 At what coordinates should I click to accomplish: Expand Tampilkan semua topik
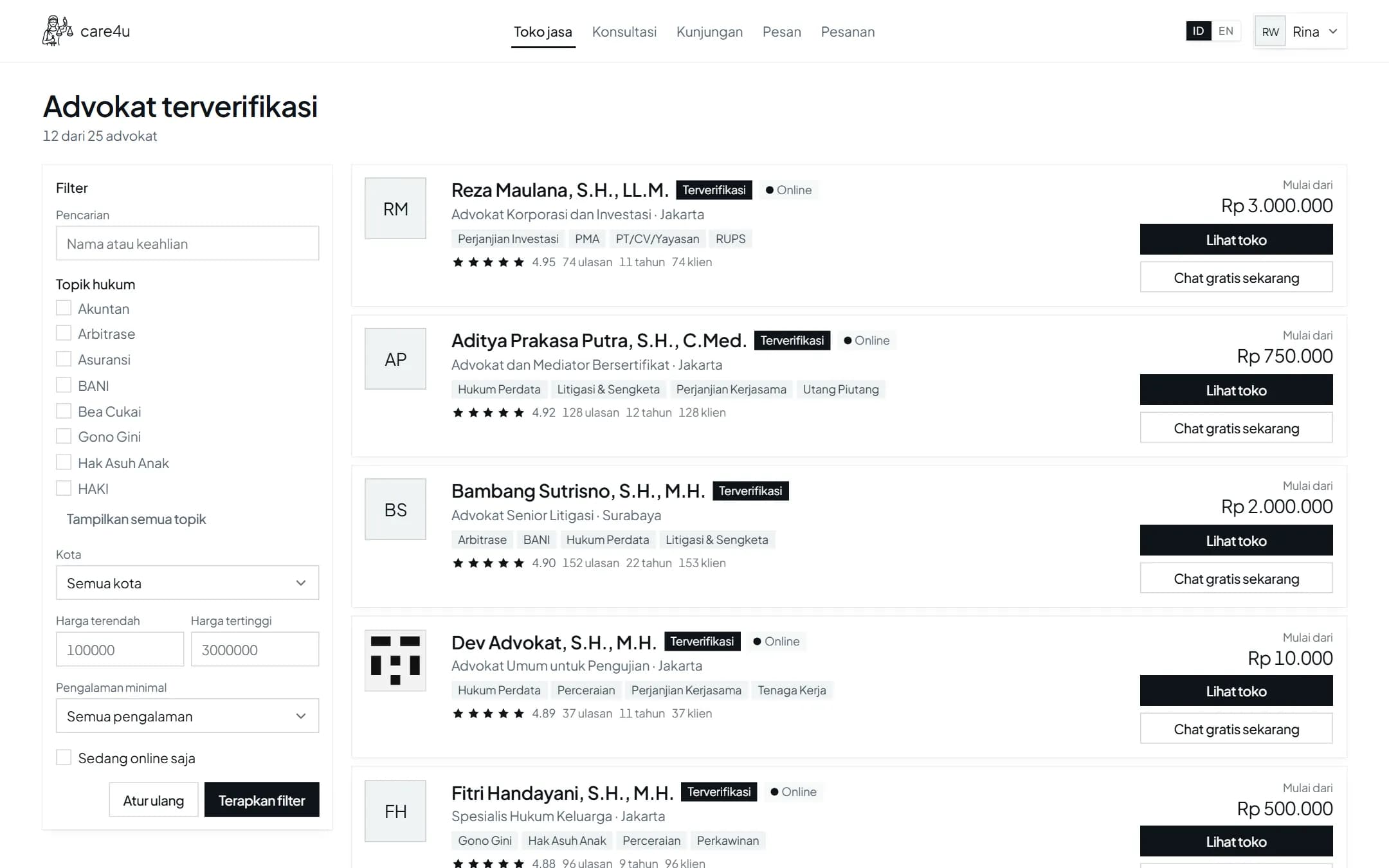click(136, 519)
